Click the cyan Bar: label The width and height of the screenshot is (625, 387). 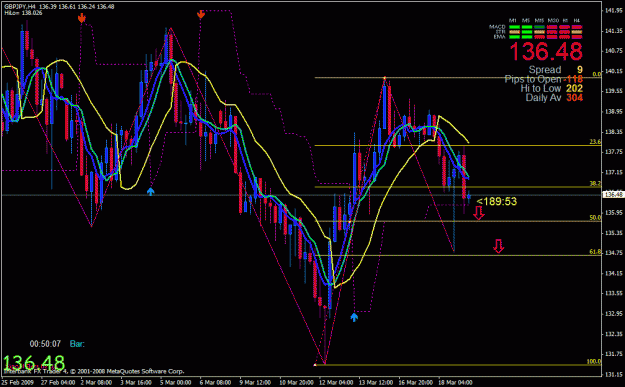tap(77, 344)
